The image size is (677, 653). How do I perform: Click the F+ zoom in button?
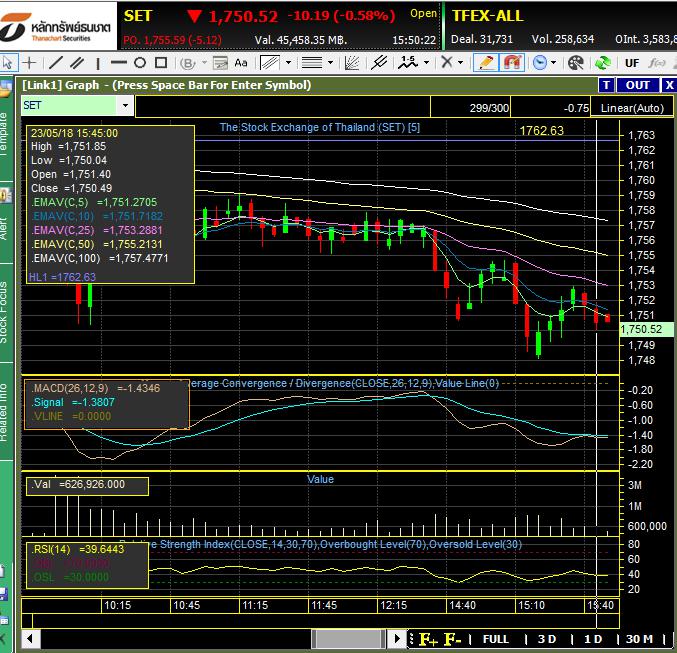[428, 639]
